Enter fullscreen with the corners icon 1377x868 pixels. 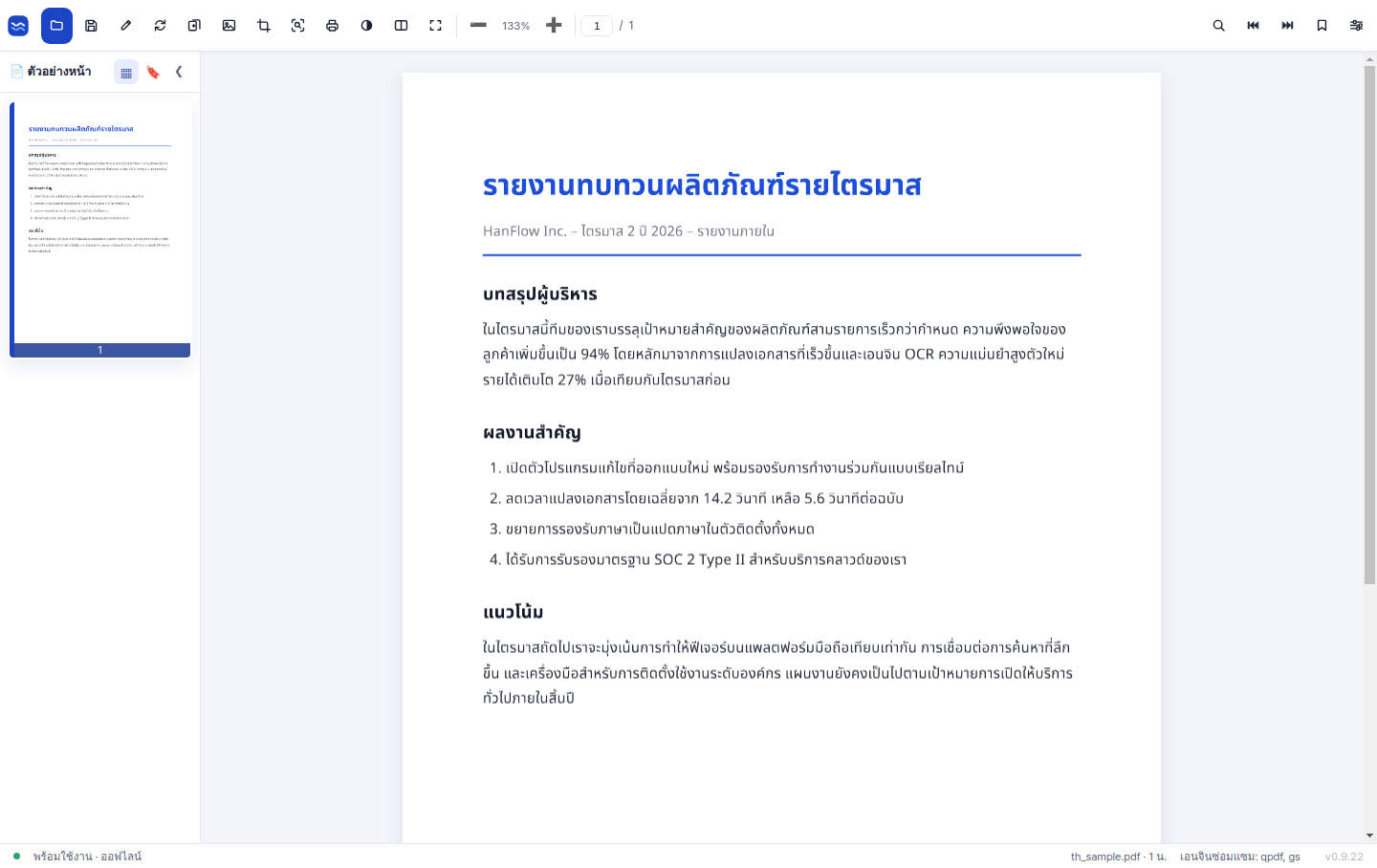coord(435,26)
